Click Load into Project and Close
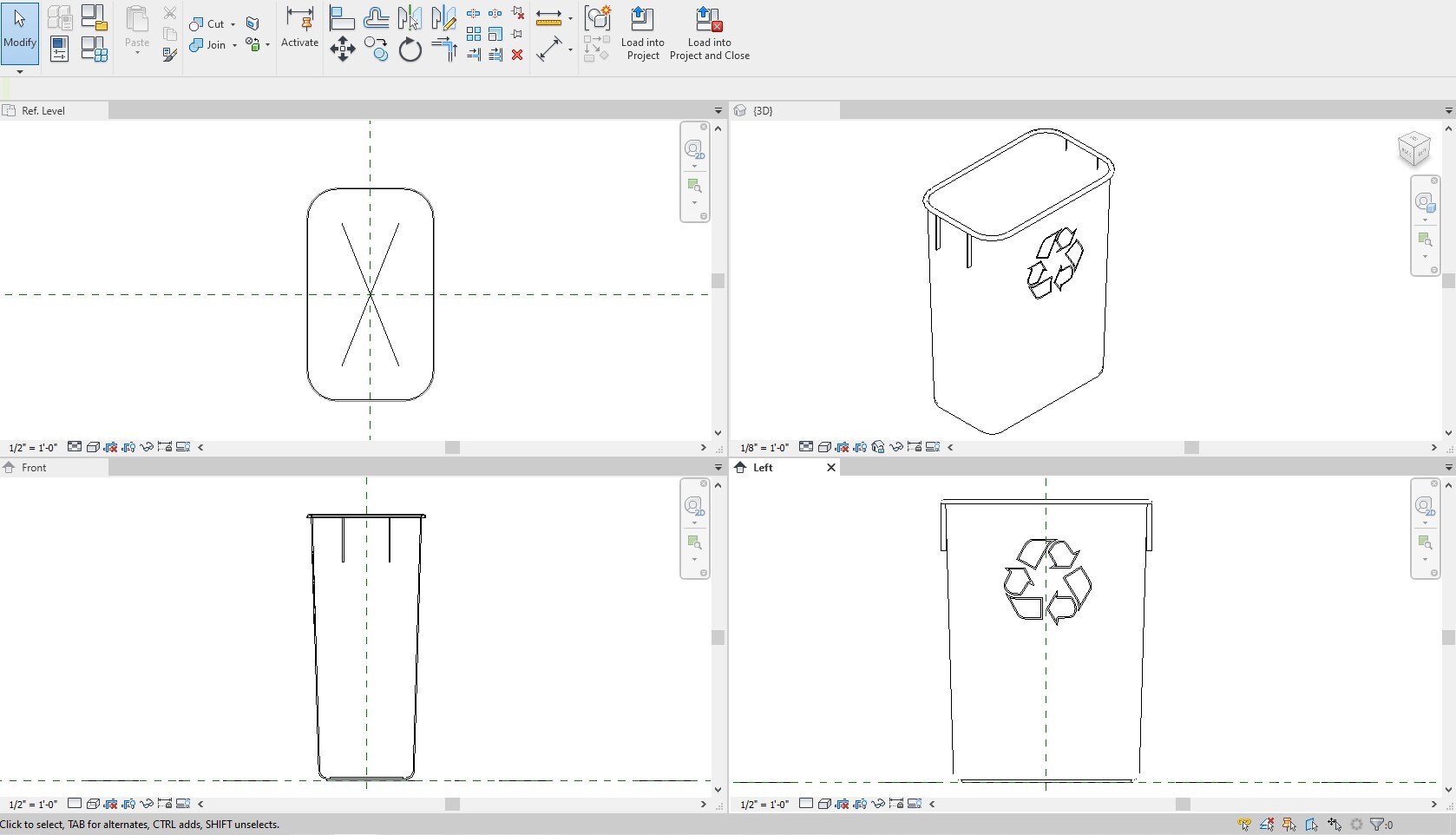 pyautogui.click(x=709, y=35)
